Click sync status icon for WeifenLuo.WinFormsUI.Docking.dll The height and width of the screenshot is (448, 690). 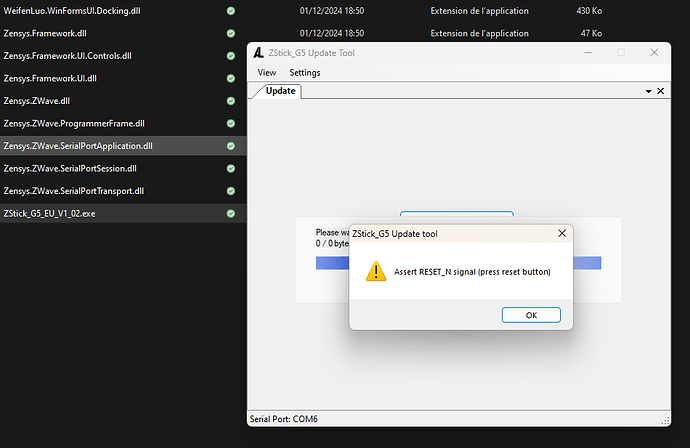pyautogui.click(x=231, y=11)
